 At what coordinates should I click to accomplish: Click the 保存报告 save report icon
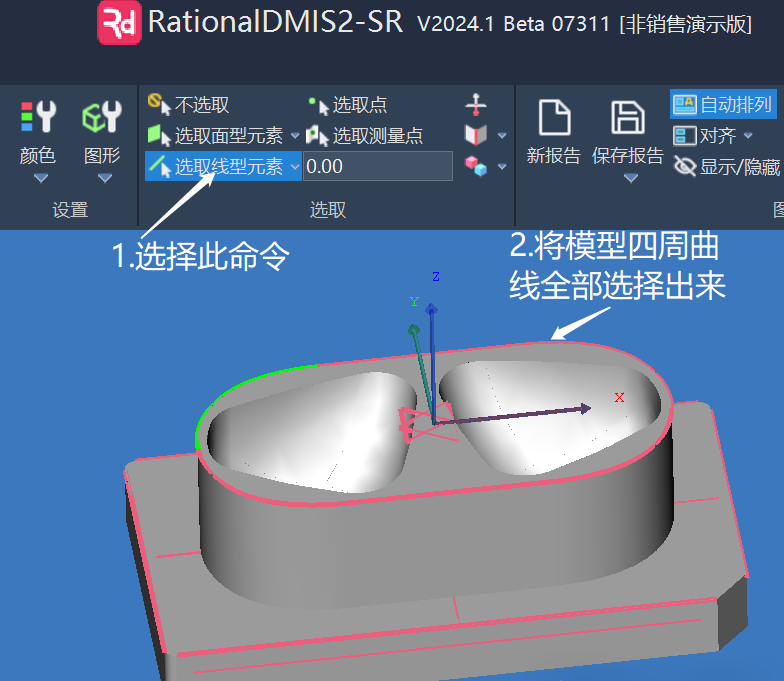click(x=627, y=118)
